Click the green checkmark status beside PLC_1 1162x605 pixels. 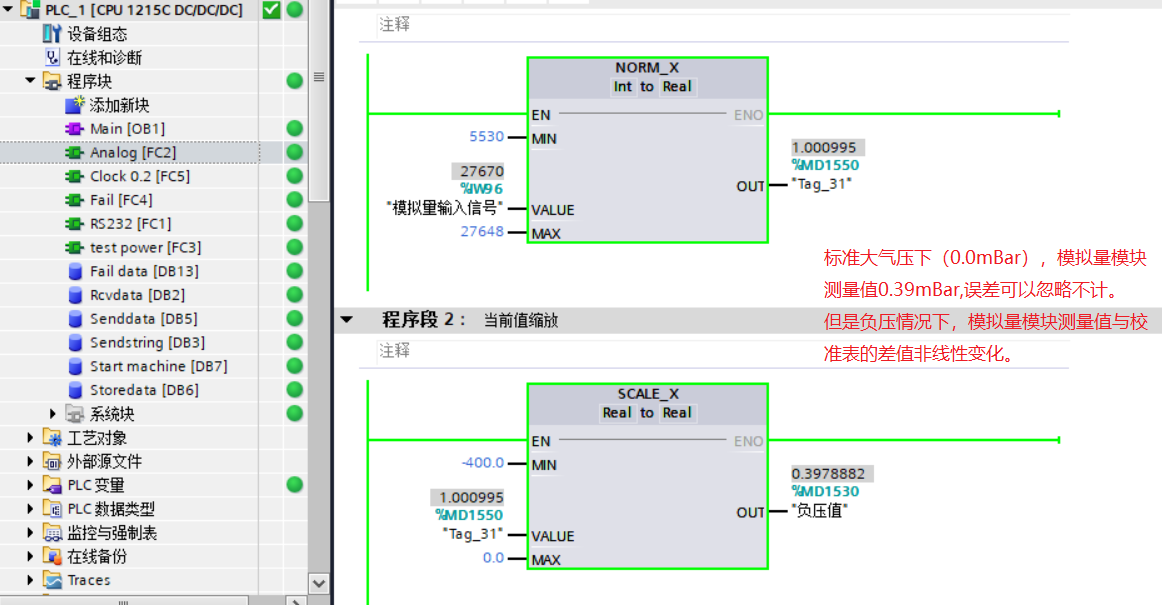click(271, 10)
